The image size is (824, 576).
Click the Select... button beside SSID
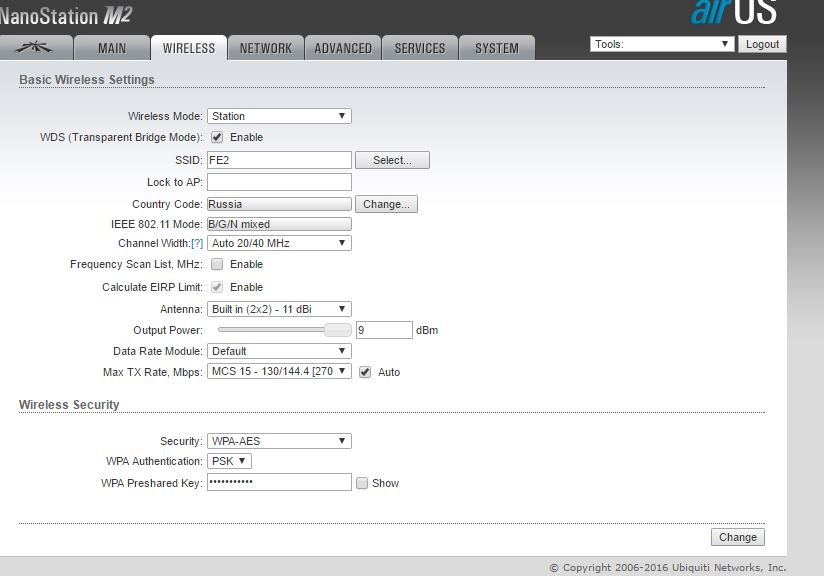(x=392, y=160)
